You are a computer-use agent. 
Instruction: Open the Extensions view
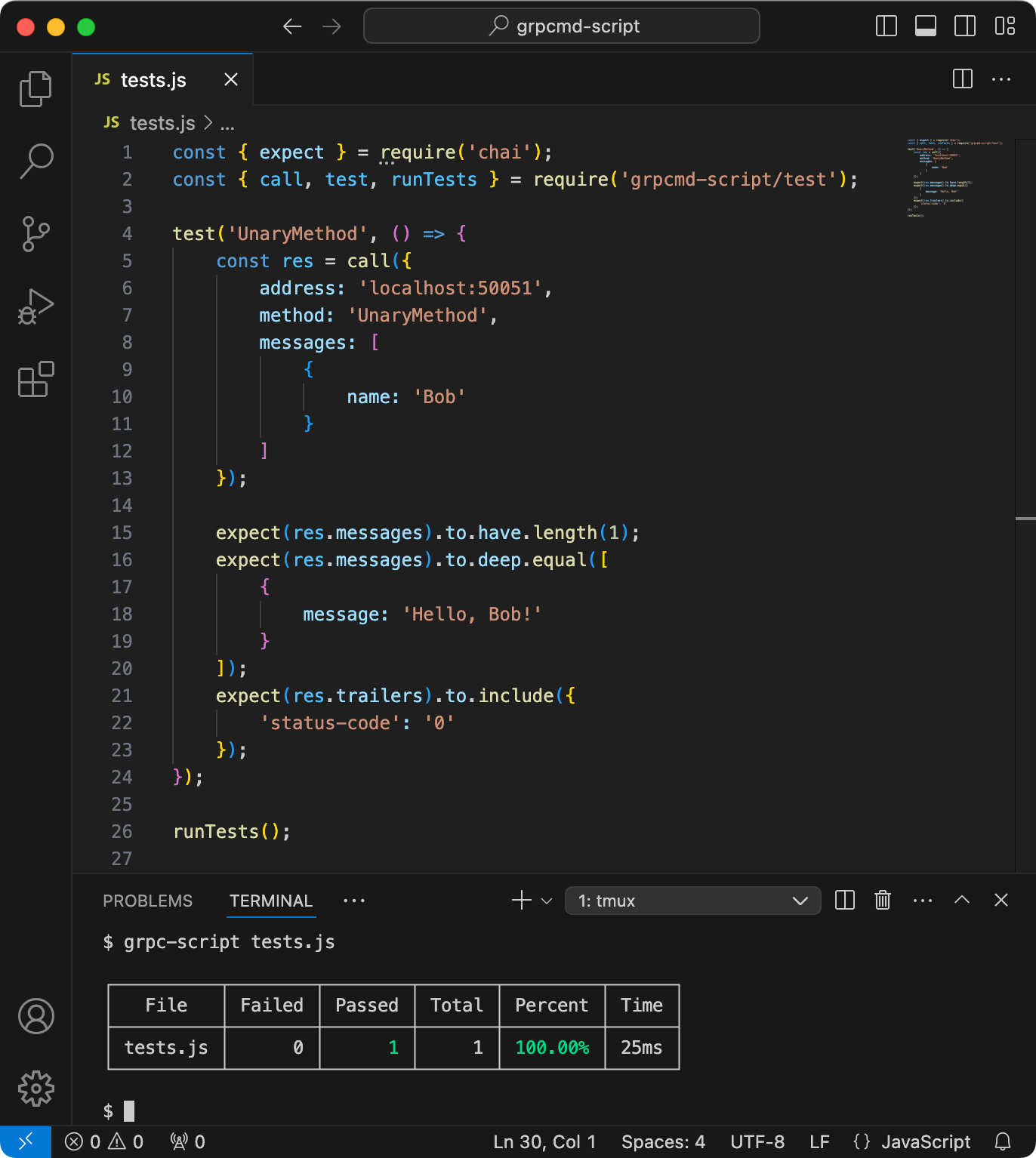click(x=35, y=379)
